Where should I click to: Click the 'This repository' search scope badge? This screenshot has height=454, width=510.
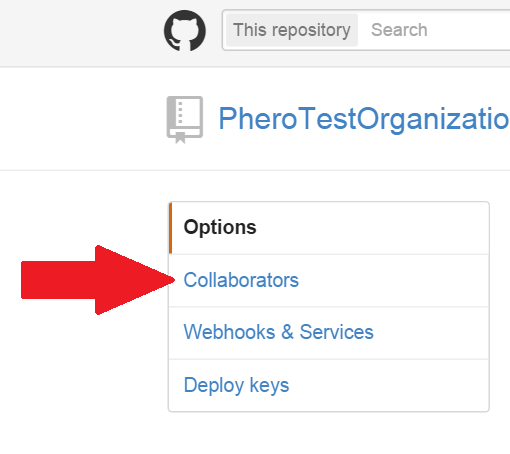[292, 30]
